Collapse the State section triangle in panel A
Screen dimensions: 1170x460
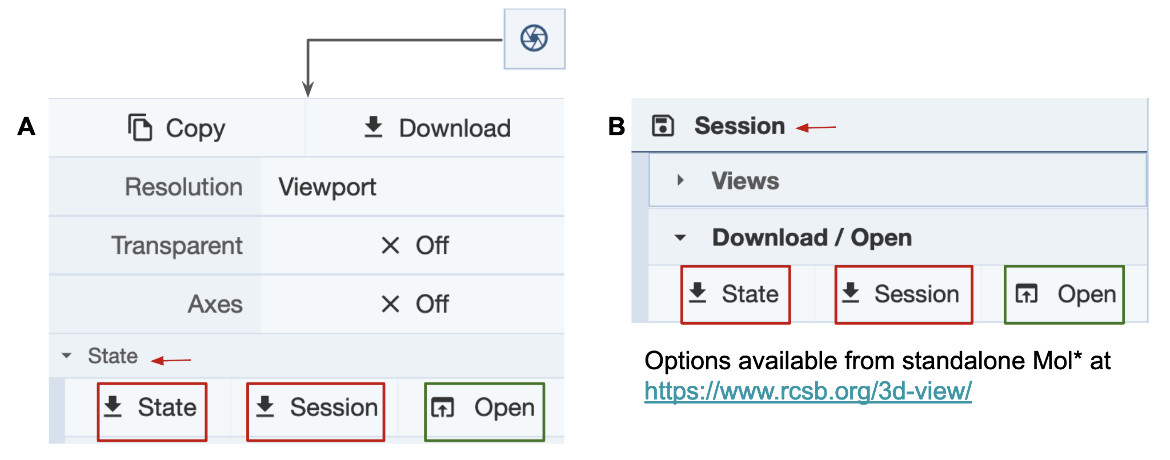coord(67,356)
